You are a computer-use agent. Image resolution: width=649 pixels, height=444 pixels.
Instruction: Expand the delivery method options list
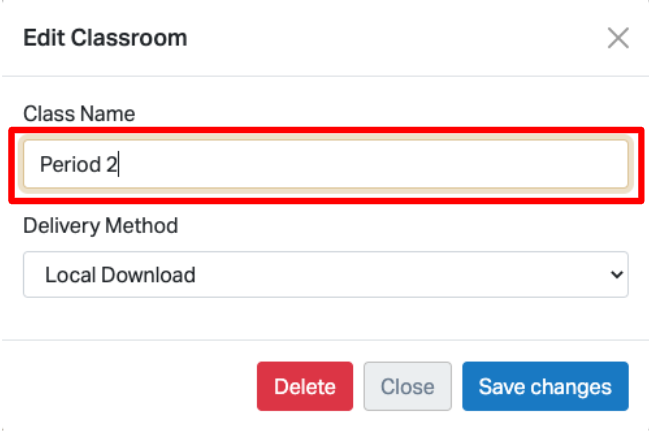tap(325, 274)
